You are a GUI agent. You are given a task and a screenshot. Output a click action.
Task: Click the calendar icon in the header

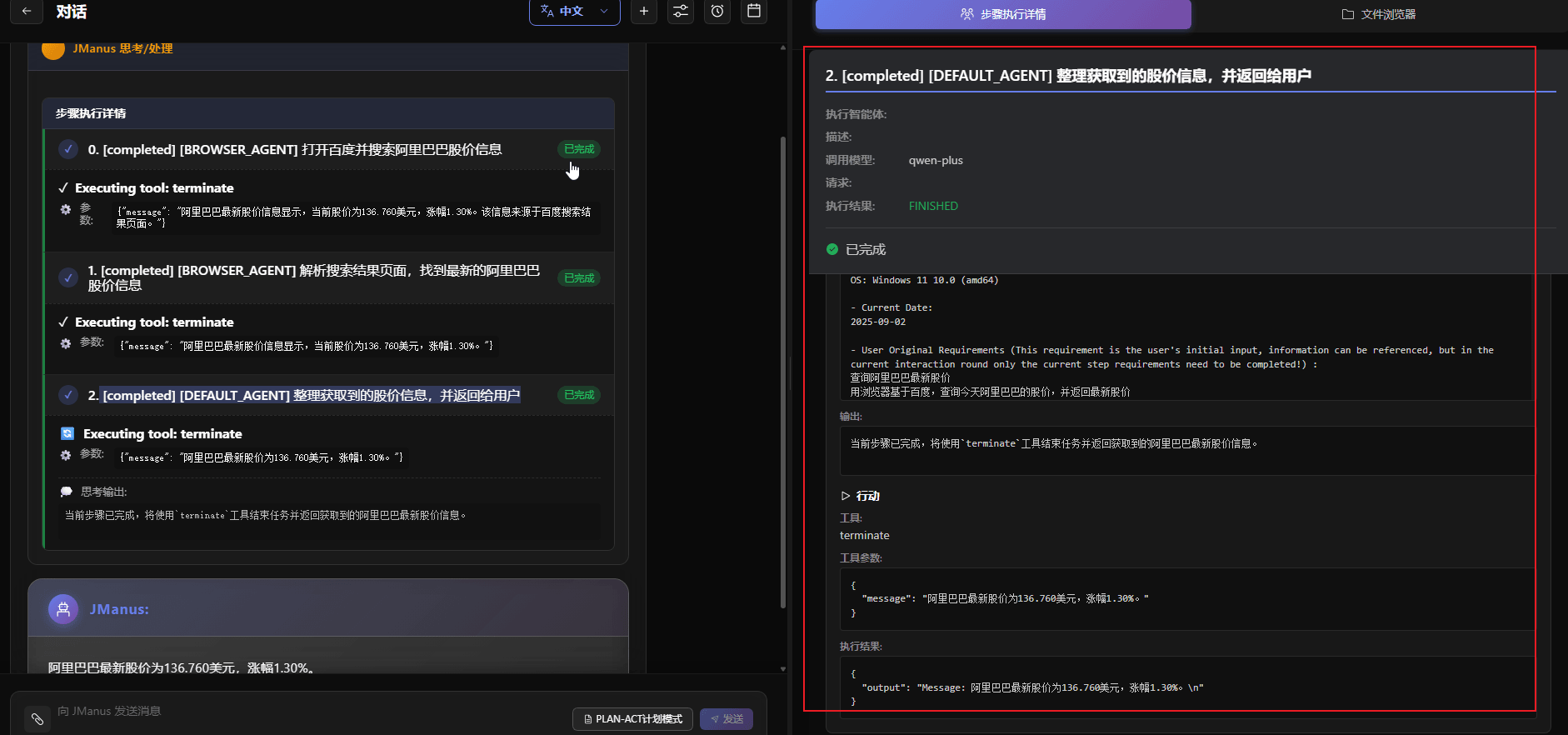[754, 12]
